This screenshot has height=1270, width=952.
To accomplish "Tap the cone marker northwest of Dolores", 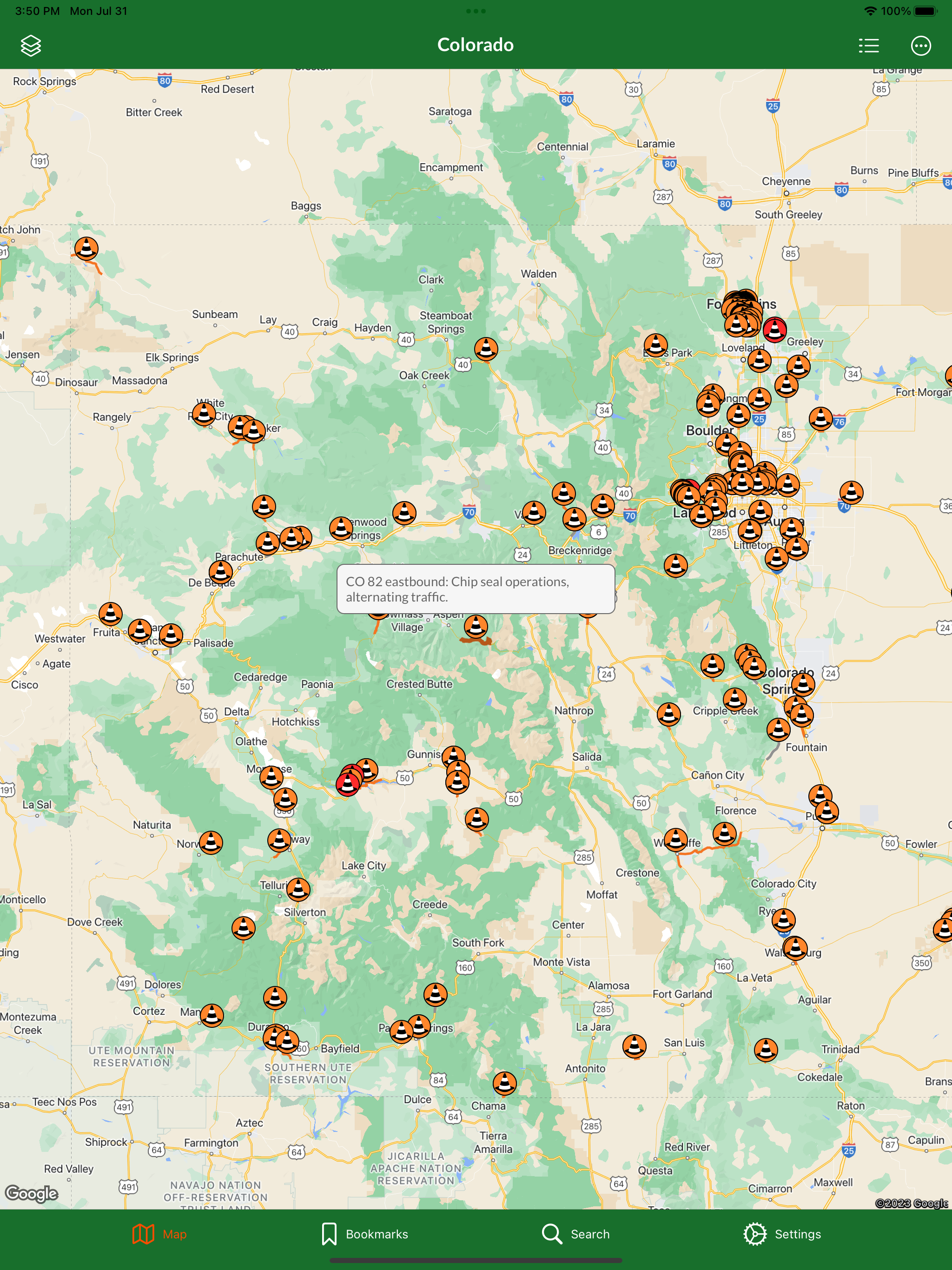I will [244, 928].
